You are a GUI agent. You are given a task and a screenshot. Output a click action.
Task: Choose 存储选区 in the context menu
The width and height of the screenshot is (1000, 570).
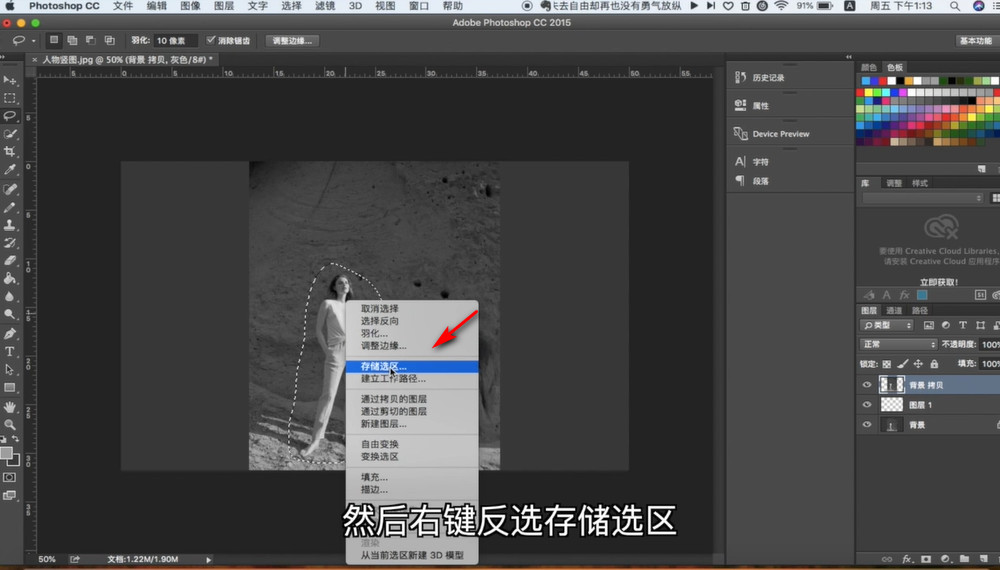coord(412,366)
